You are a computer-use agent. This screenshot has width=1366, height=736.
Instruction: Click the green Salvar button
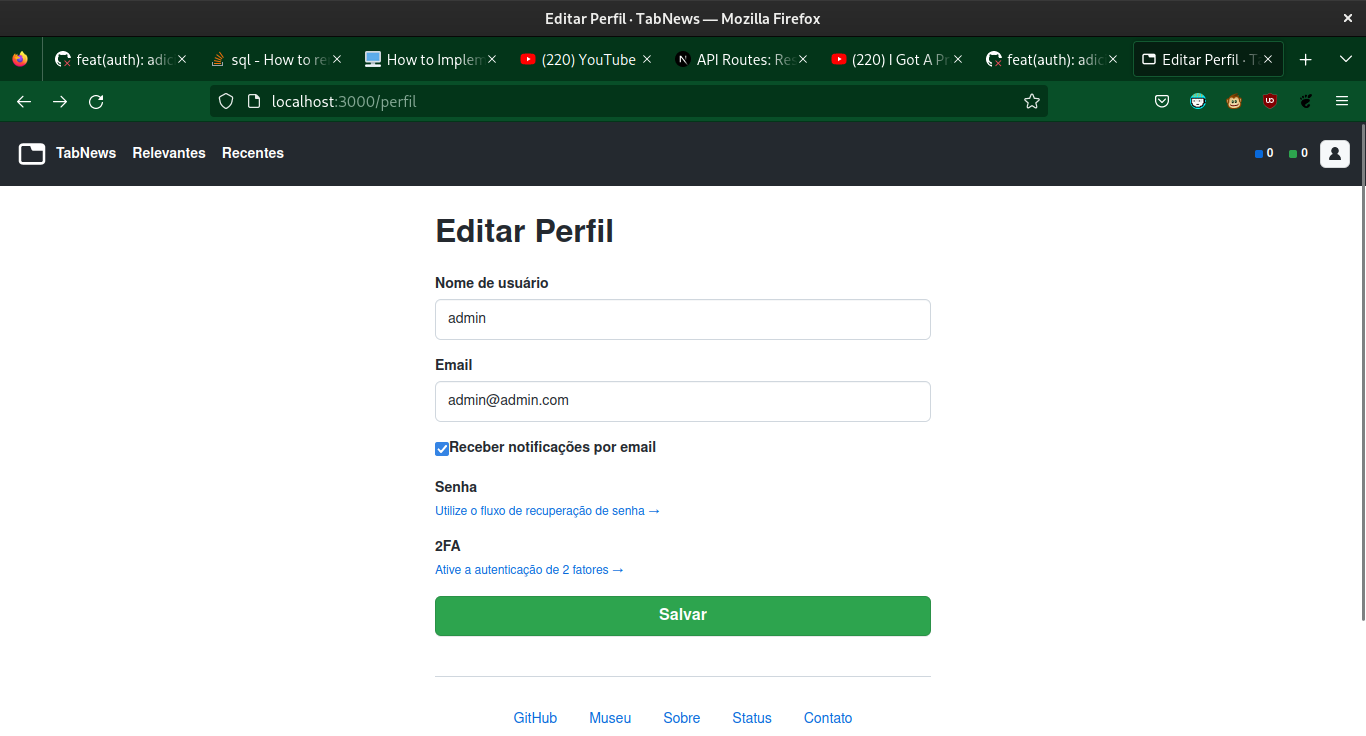click(683, 616)
